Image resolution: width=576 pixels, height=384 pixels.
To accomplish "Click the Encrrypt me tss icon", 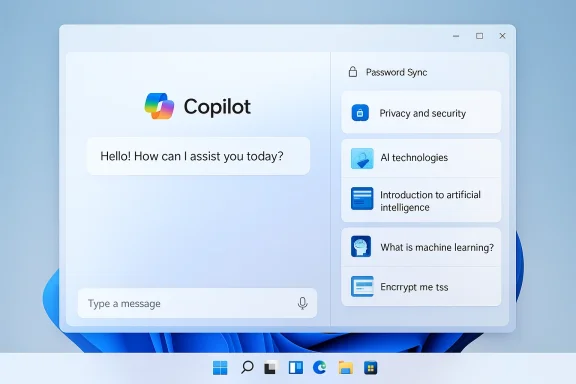I will [362, 286].
